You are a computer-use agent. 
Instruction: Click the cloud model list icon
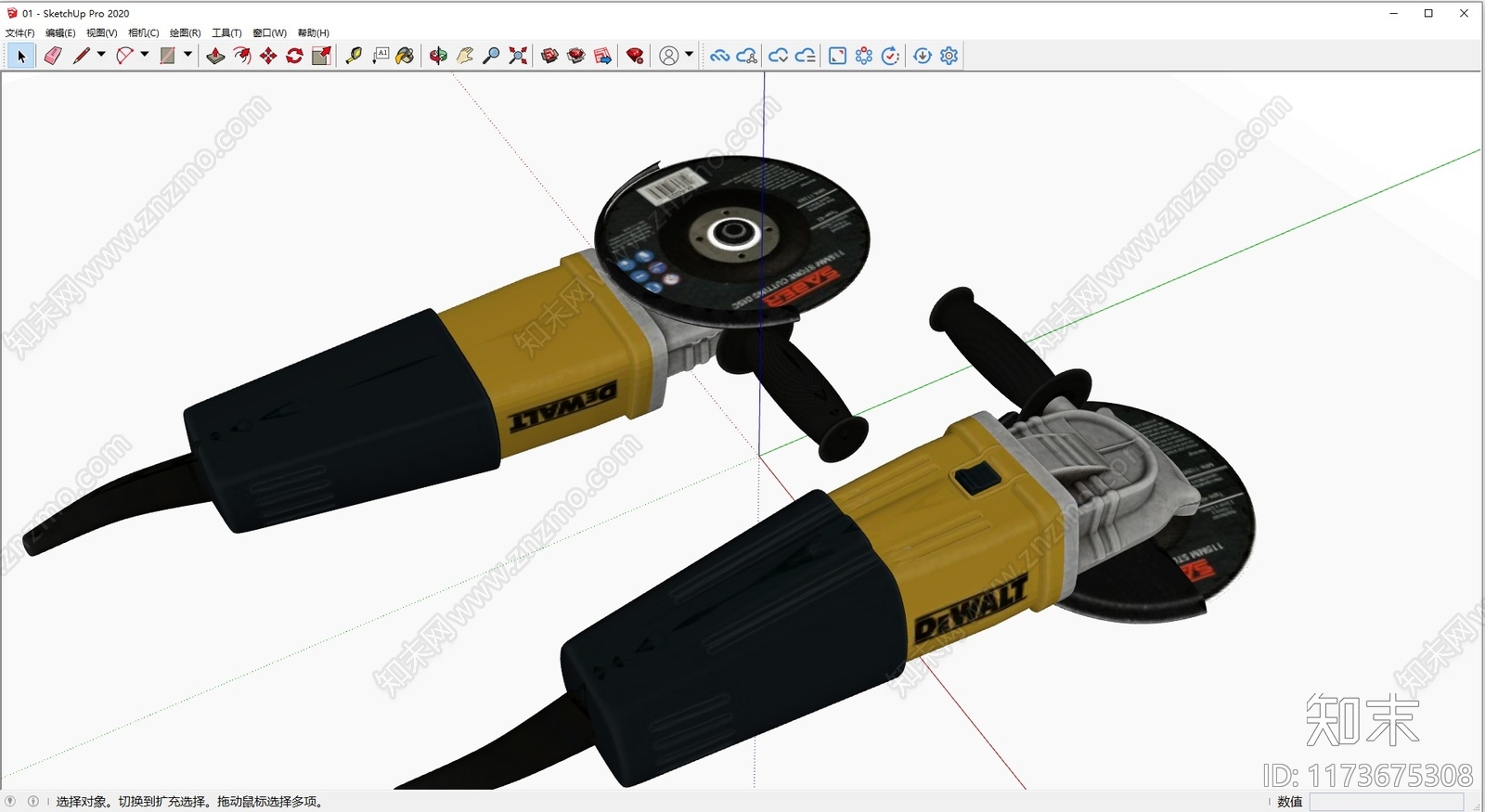pyautogui.click(x=805, y=57)
